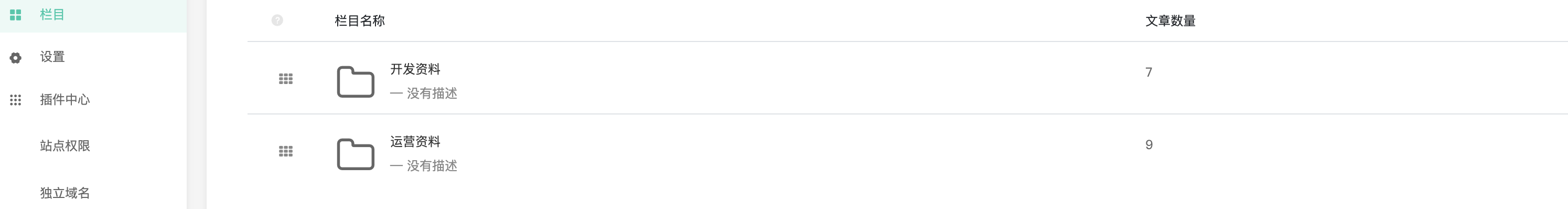1568x209 pixels.
Task: Click the drag handle for 运营资料 row
Action: [x=285, y=151]
